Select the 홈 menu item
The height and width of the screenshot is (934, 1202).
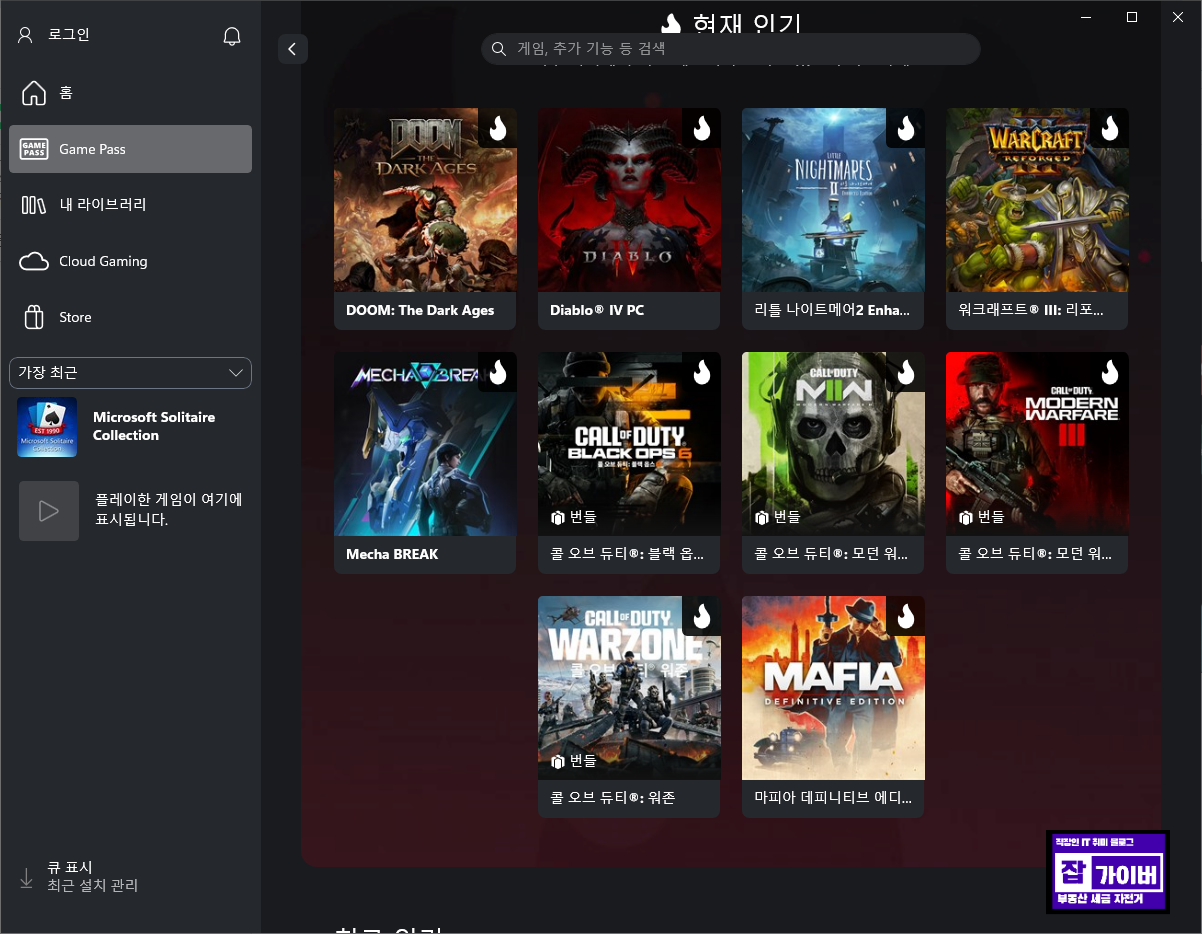pyautogui.click(x=130, y=93)
